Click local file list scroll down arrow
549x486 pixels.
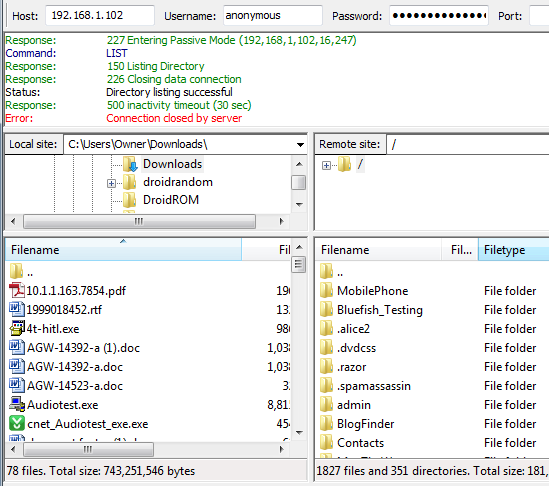tap(299, 432)
